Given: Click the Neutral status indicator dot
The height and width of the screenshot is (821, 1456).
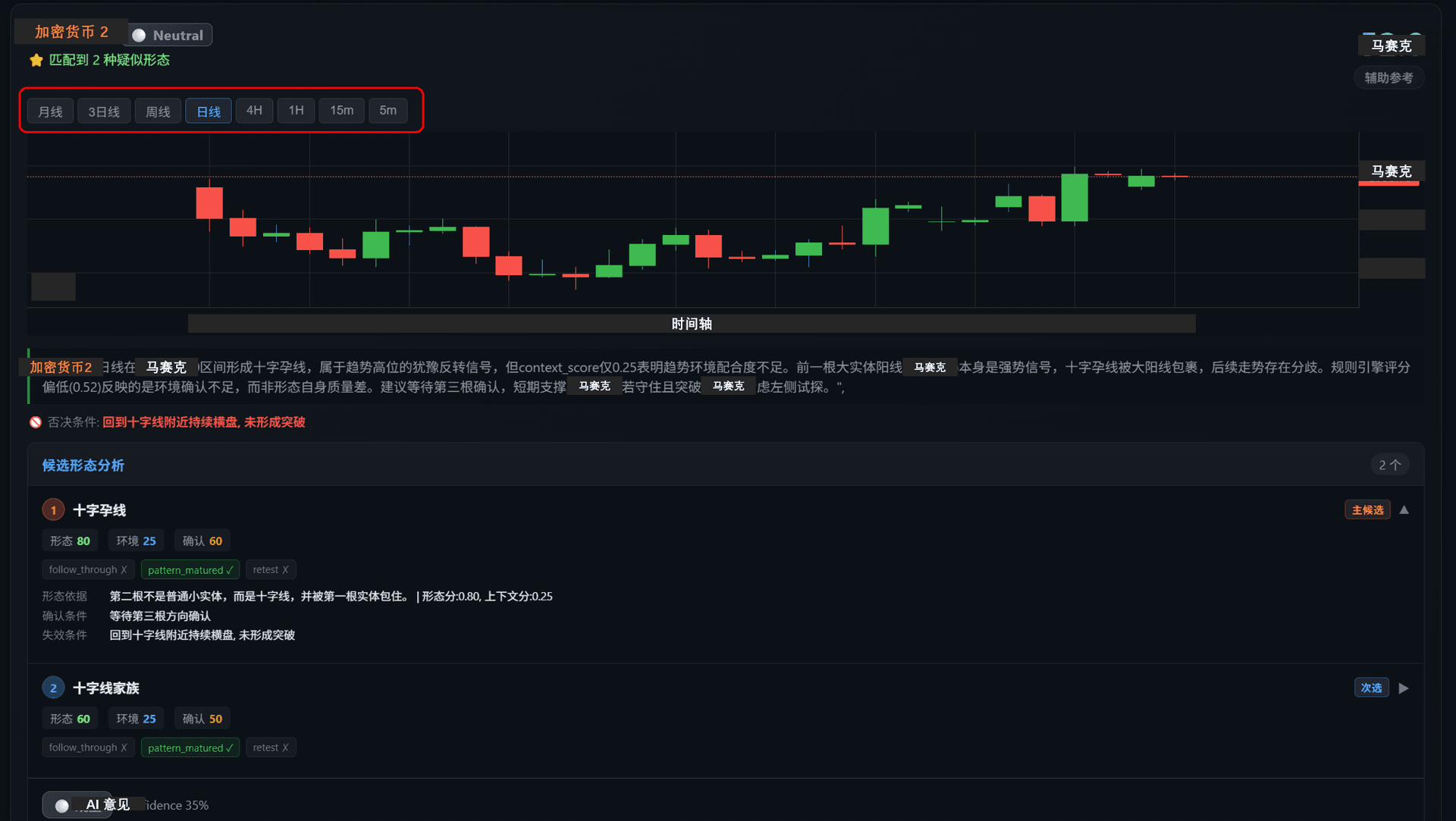Looking at the screenshot, I should click(139, 36).
